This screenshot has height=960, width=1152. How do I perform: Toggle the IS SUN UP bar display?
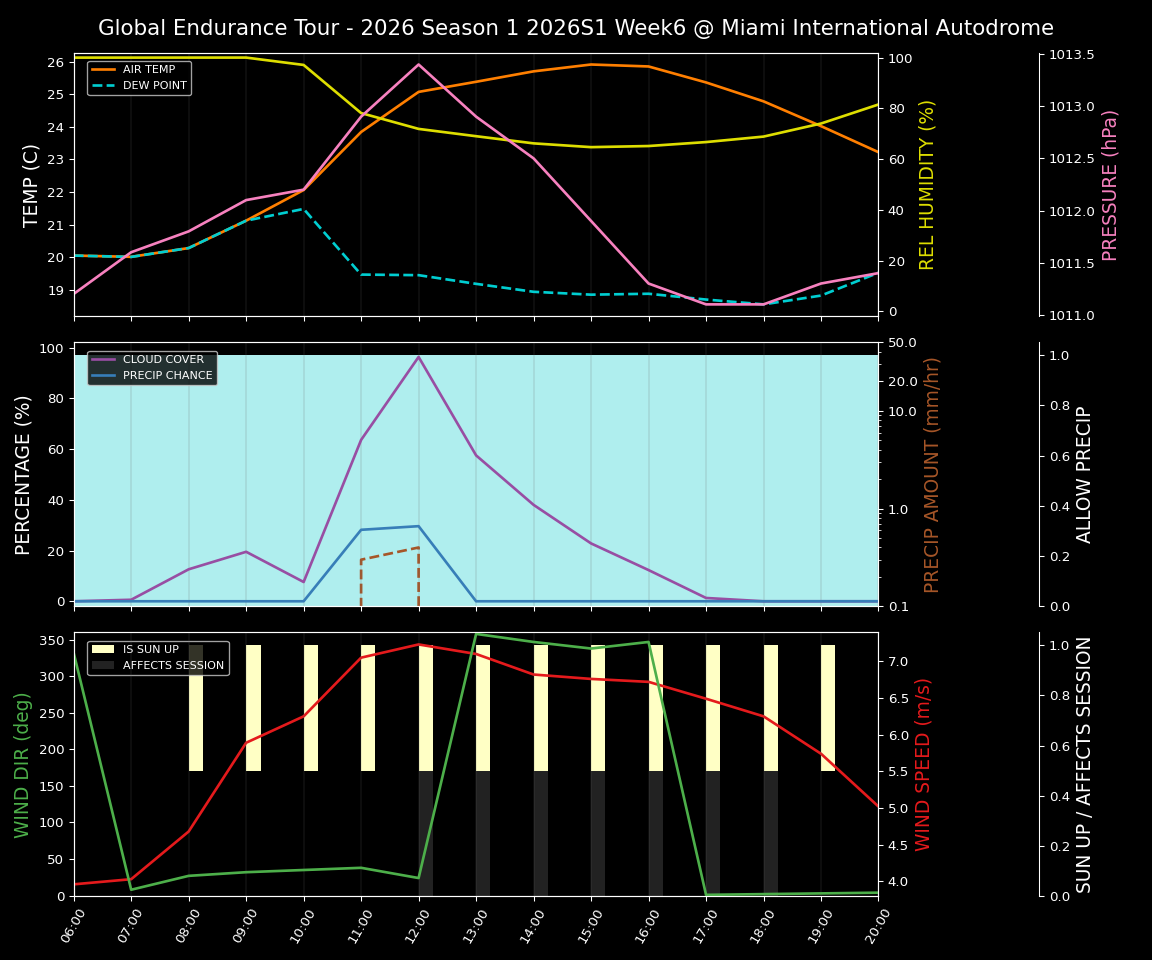click(x=150, y=648)
